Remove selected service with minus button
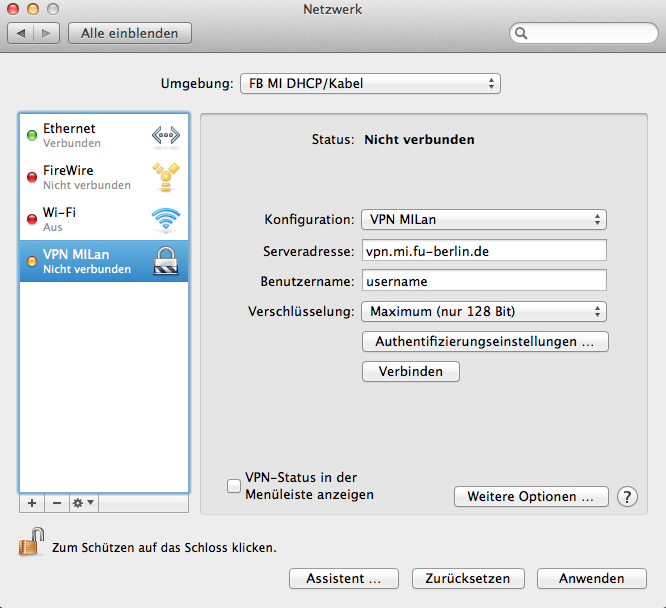This screenshot has height=608, width=666. pyautogui.click(x=56, y=502)
